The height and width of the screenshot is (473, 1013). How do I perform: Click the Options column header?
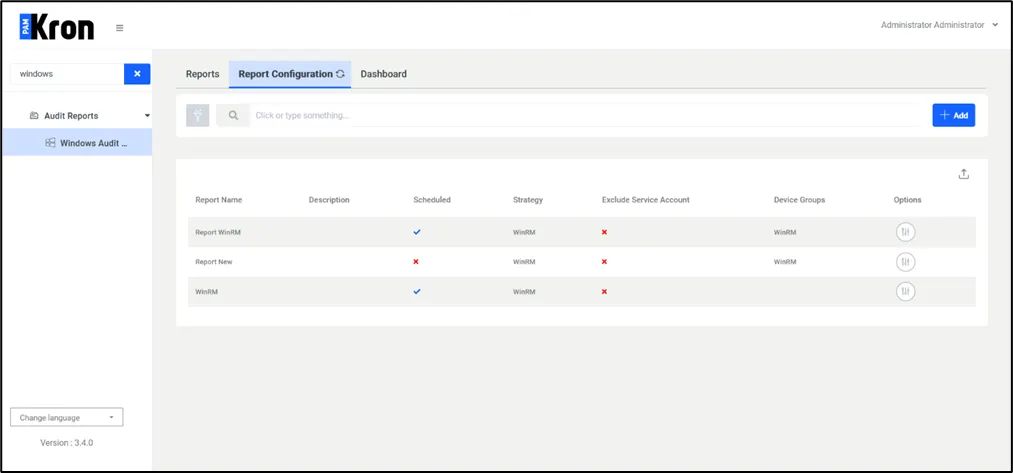908,200
